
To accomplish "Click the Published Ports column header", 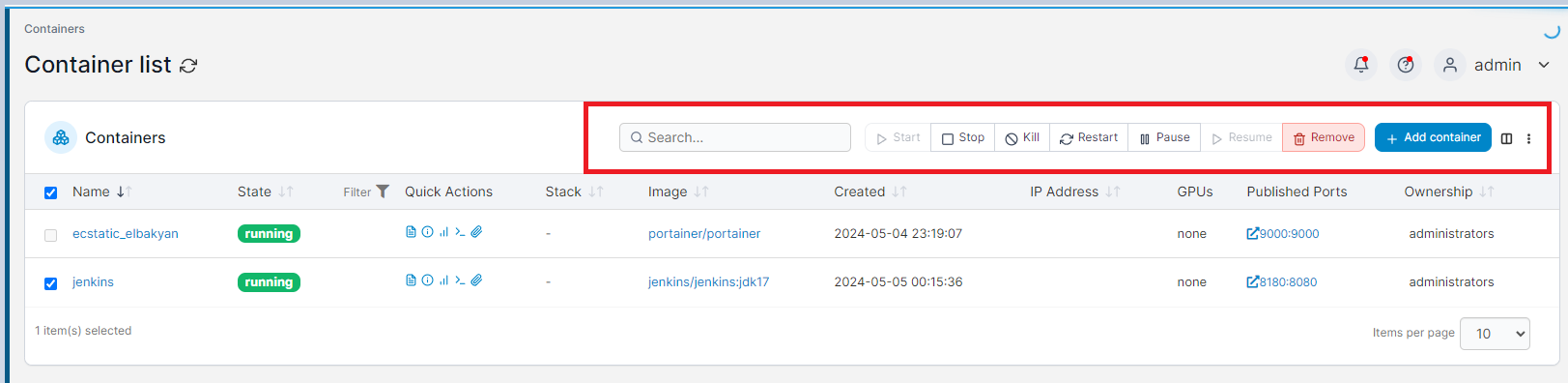I will (x=1297, y=191).
